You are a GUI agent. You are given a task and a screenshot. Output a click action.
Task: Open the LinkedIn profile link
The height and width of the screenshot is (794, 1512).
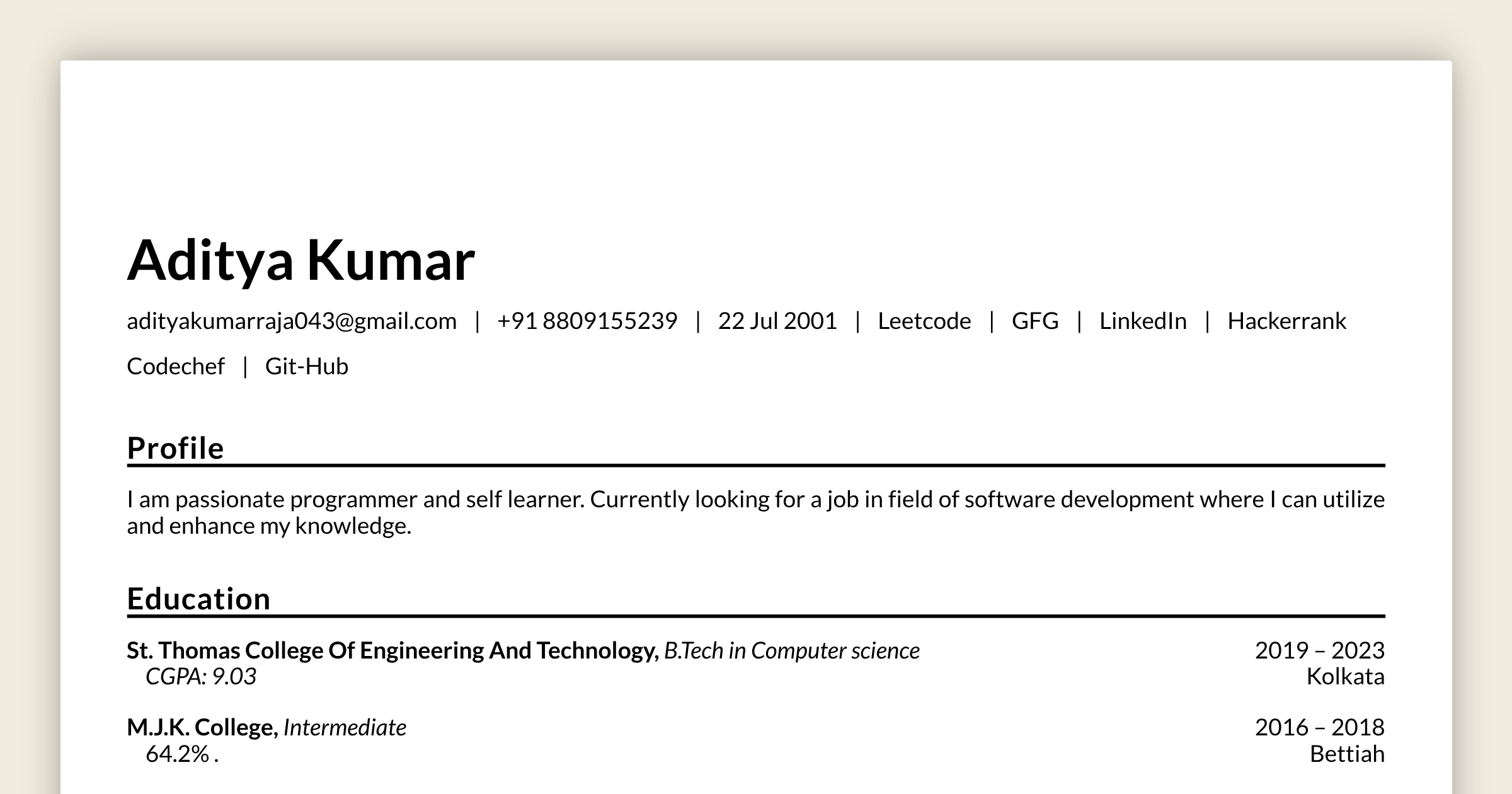(1143, 321)
